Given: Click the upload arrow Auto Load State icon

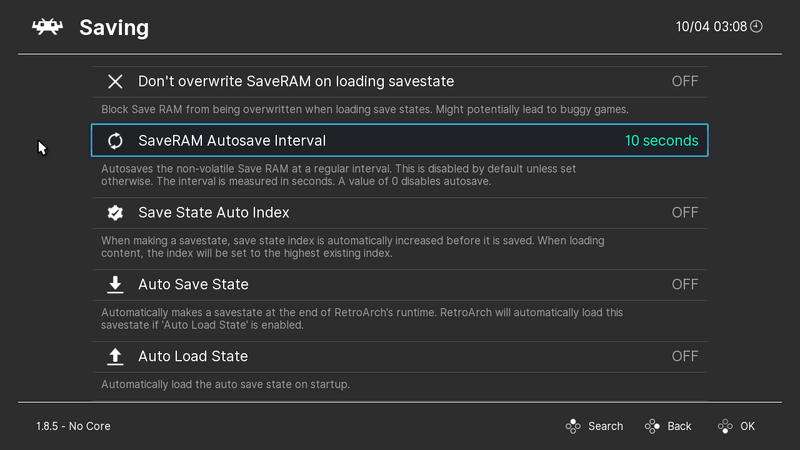Looking at the screenshot, I should coord(116,357).
